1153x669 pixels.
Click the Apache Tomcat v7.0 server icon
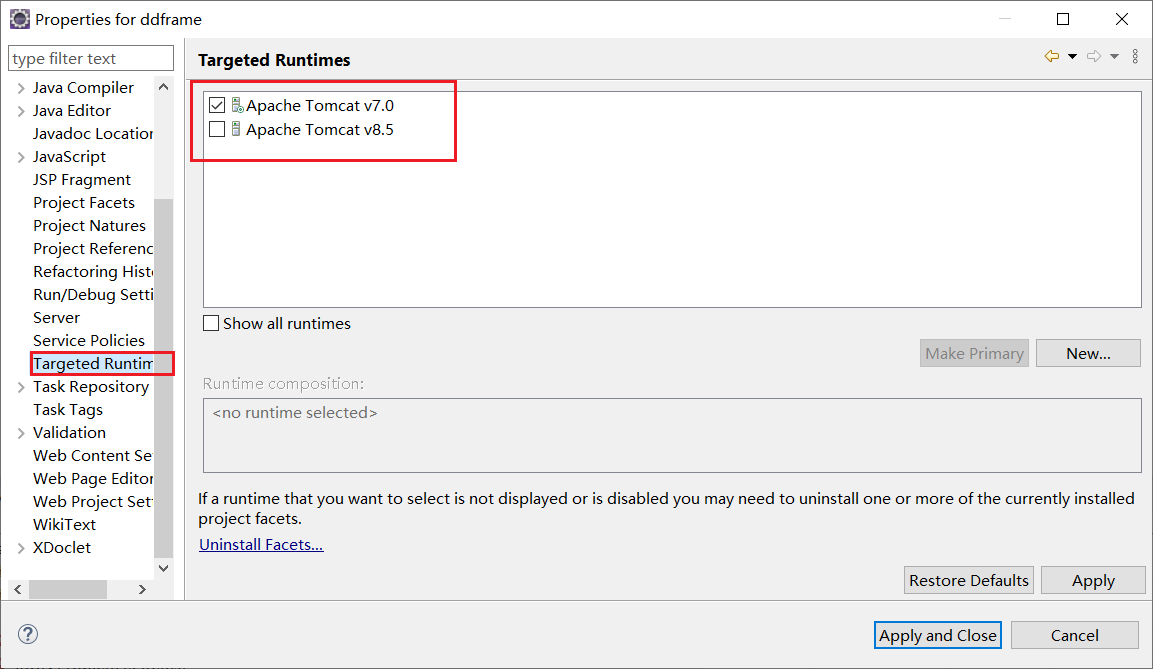click(237, 105)
